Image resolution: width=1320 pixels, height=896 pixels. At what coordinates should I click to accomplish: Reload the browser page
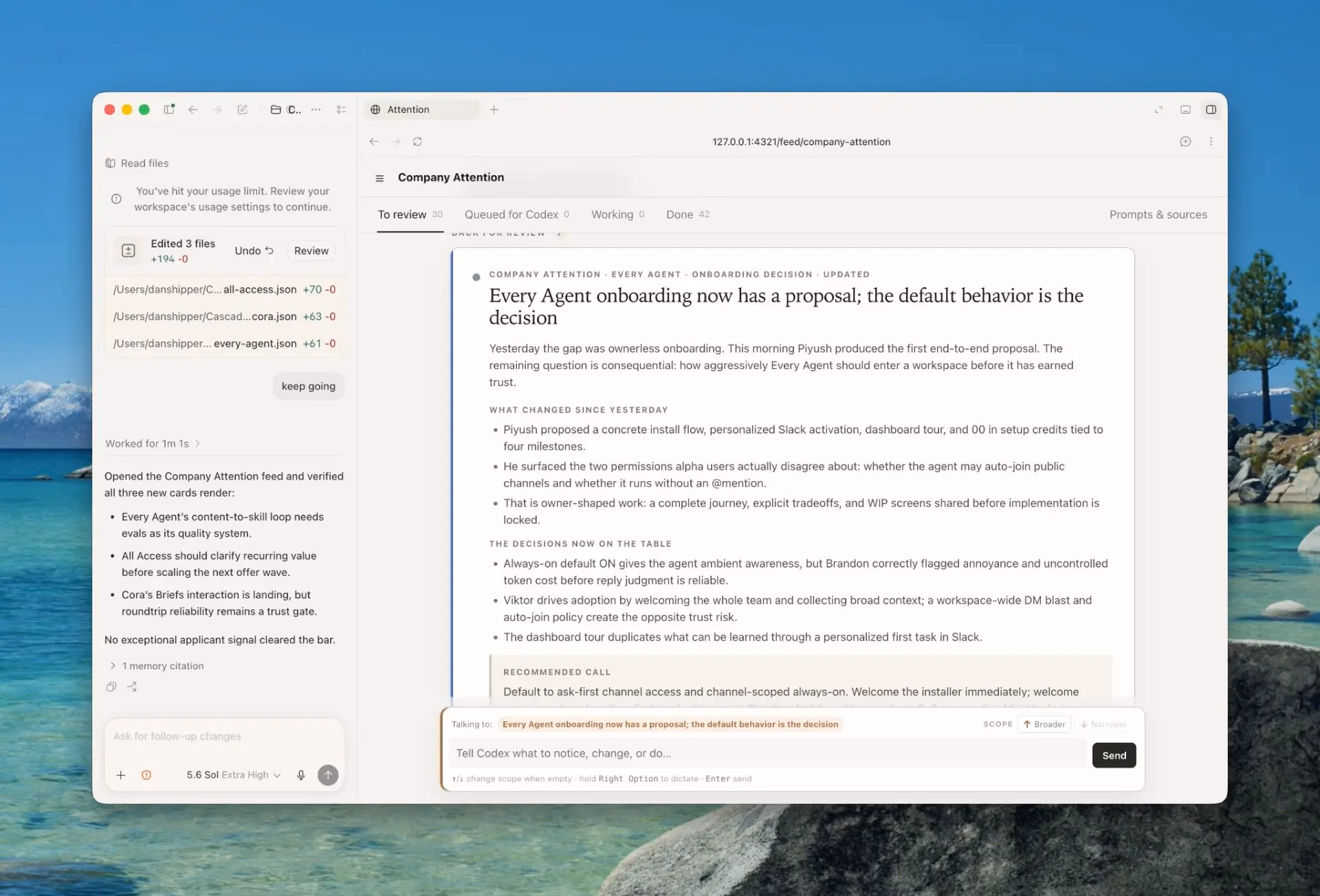click(417, 142)
